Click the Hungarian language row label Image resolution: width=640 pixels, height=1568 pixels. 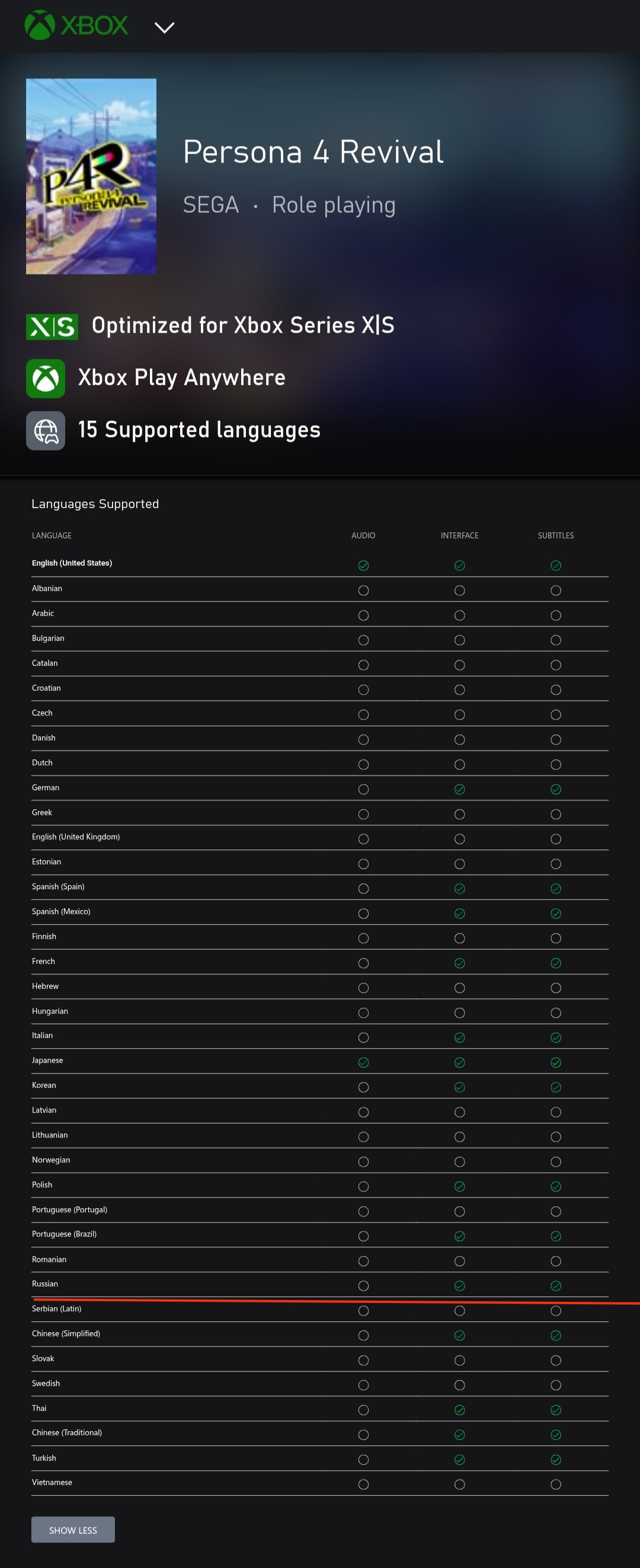(x=50, y=1011)
